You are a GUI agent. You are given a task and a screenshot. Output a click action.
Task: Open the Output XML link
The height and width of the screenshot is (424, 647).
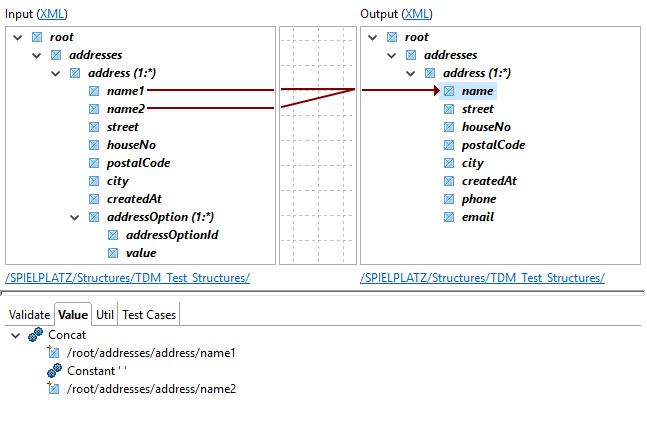(417, 13)
